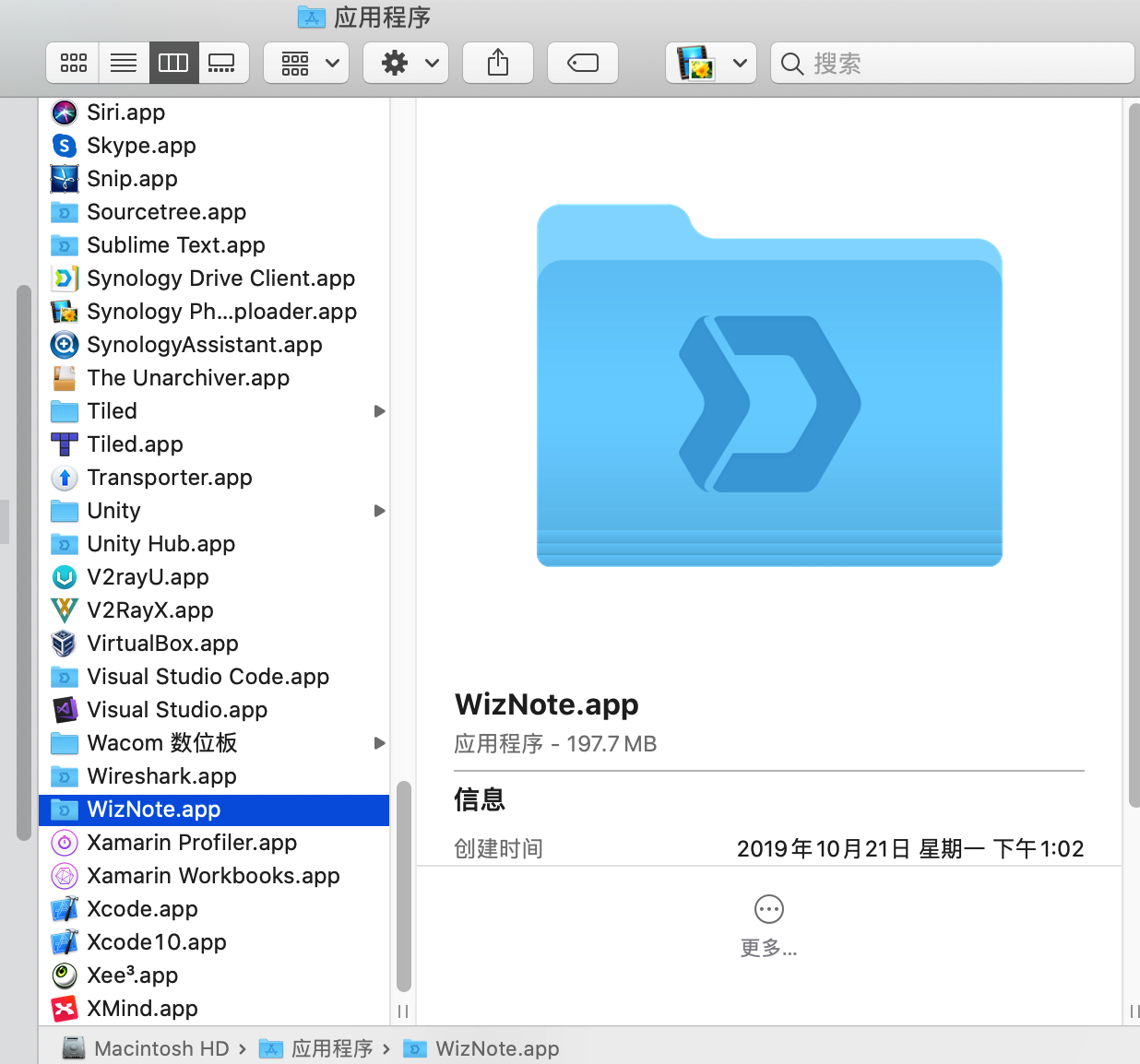Click the Share button in the toolbar
The height and width of the screenshot is (1064, 1140).
pos(498,63)
